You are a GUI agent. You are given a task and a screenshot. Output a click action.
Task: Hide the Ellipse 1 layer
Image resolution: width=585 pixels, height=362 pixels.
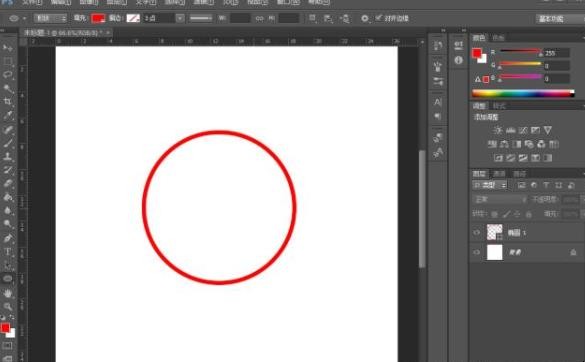(477, 233)
